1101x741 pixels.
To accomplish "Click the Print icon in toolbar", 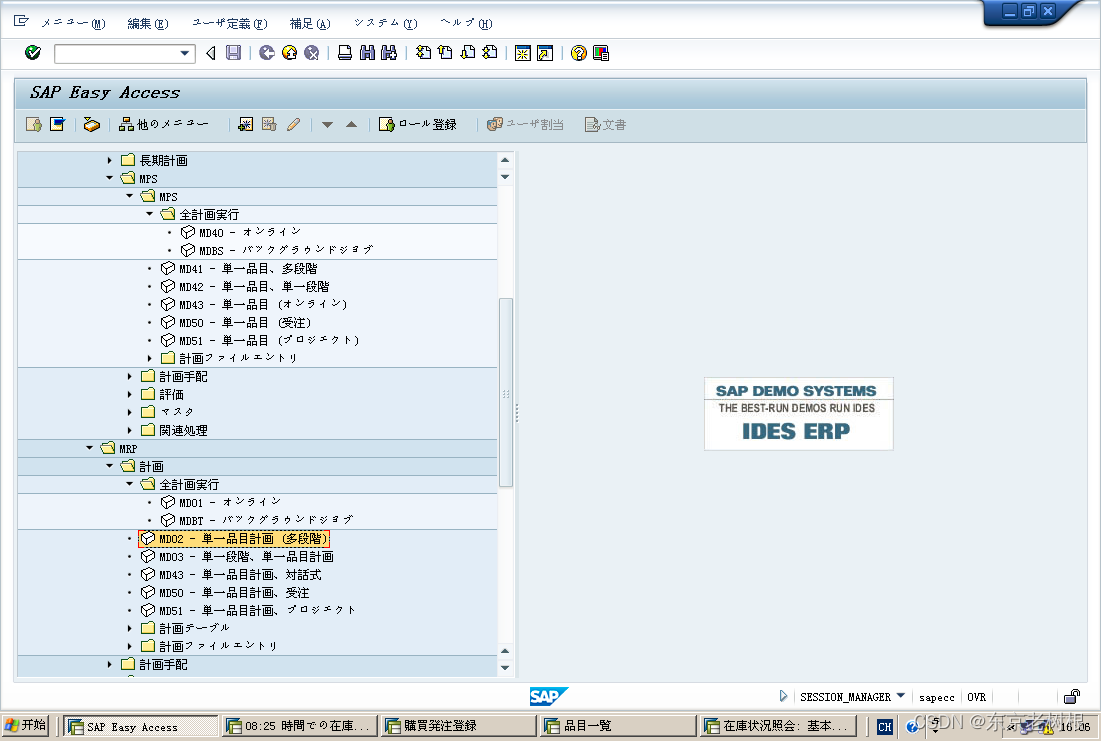I will (x=345, y=53).
